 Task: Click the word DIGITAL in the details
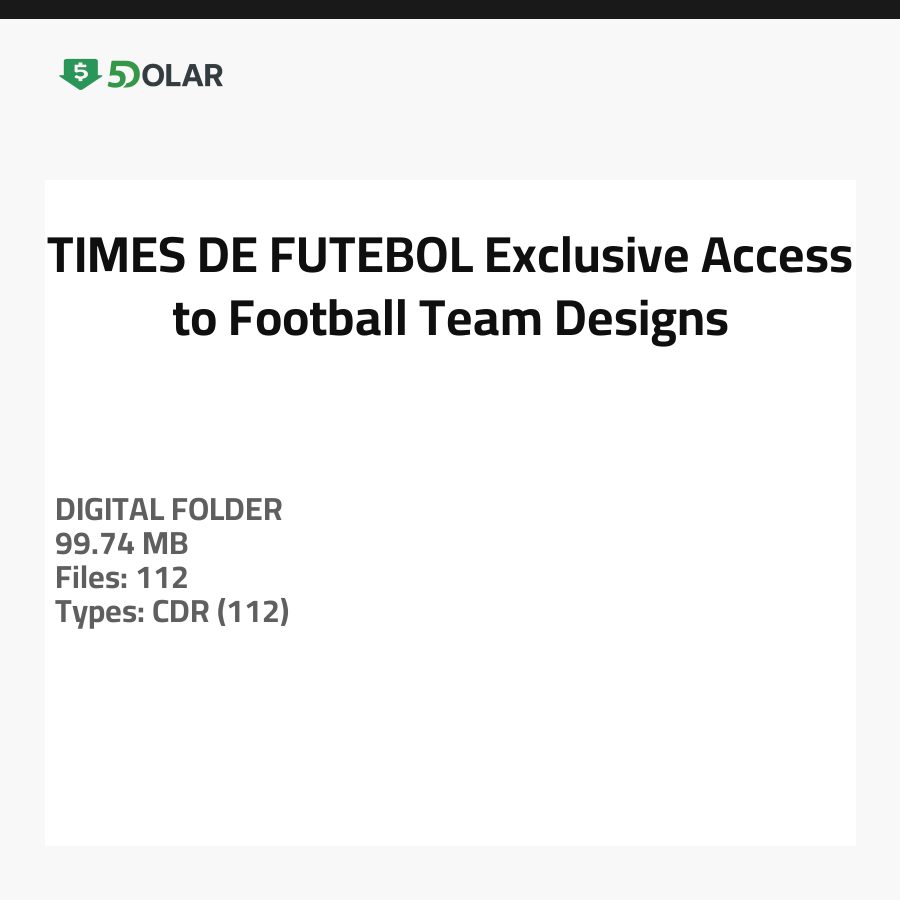tap(110, 510)
